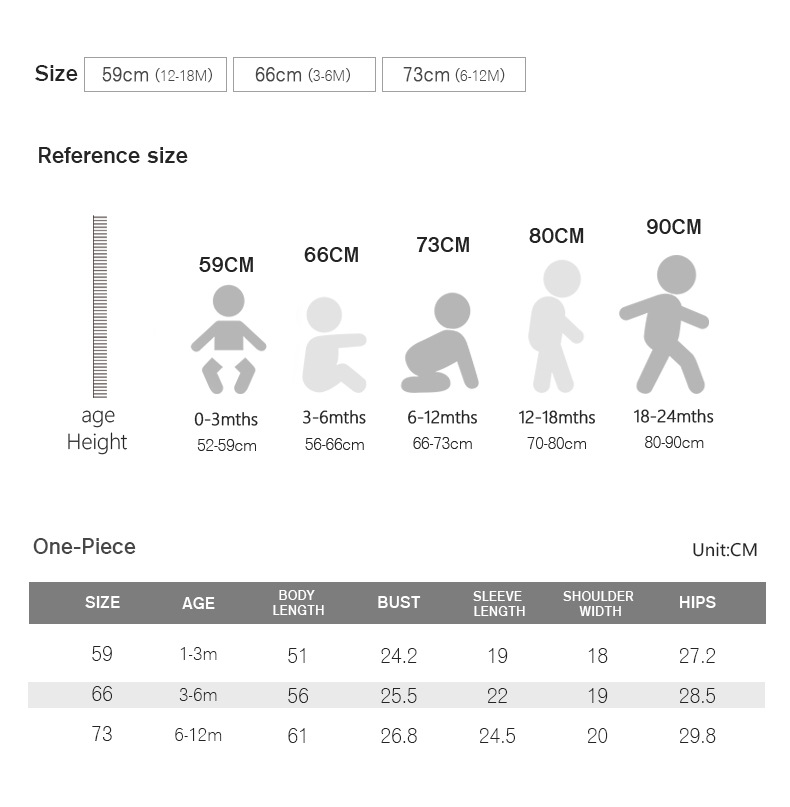Screen dimensions: 790x807
Task: Click the Reference size heading
Action: 112,156
